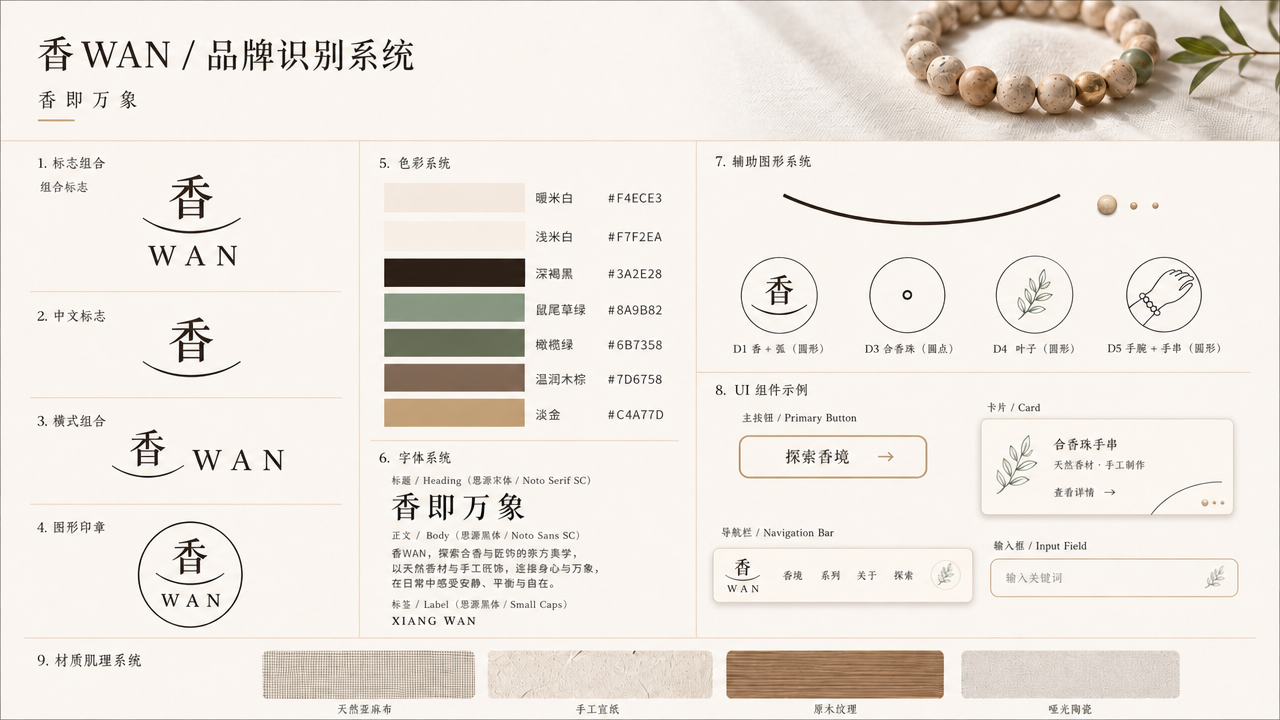Click the 香即万象 heading font sample

(458, 507)
